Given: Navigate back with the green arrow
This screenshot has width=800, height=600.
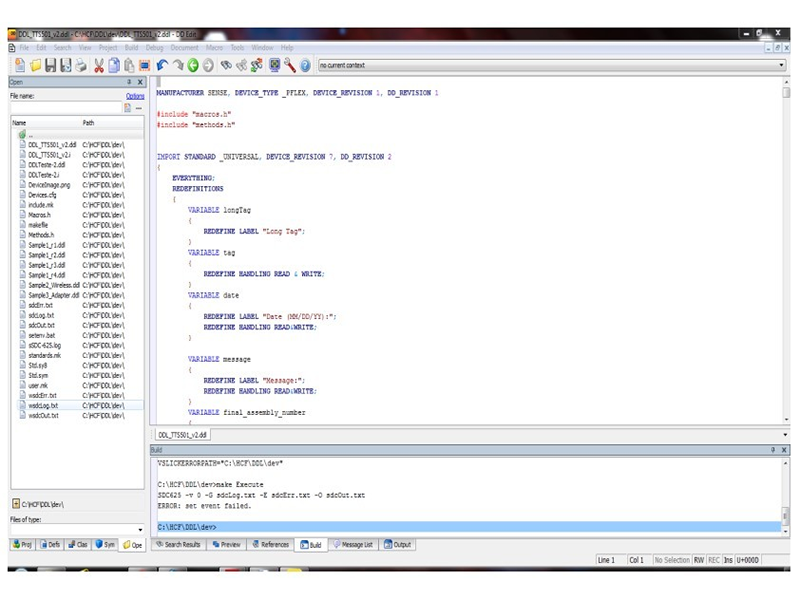Looking at the screenshot, I should click(x=193, y=65).
